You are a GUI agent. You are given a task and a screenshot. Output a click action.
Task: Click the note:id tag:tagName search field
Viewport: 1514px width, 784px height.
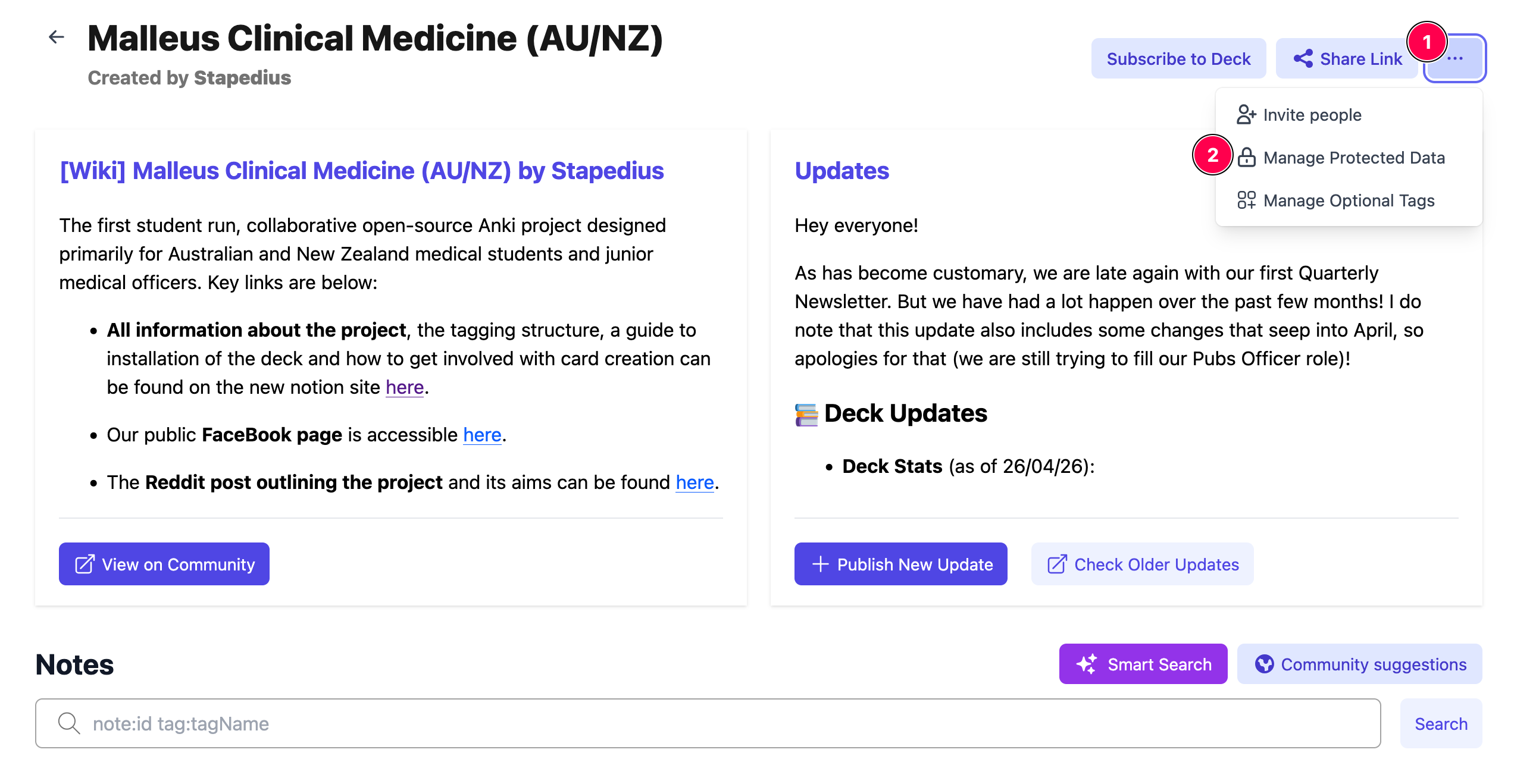(708, 723)
